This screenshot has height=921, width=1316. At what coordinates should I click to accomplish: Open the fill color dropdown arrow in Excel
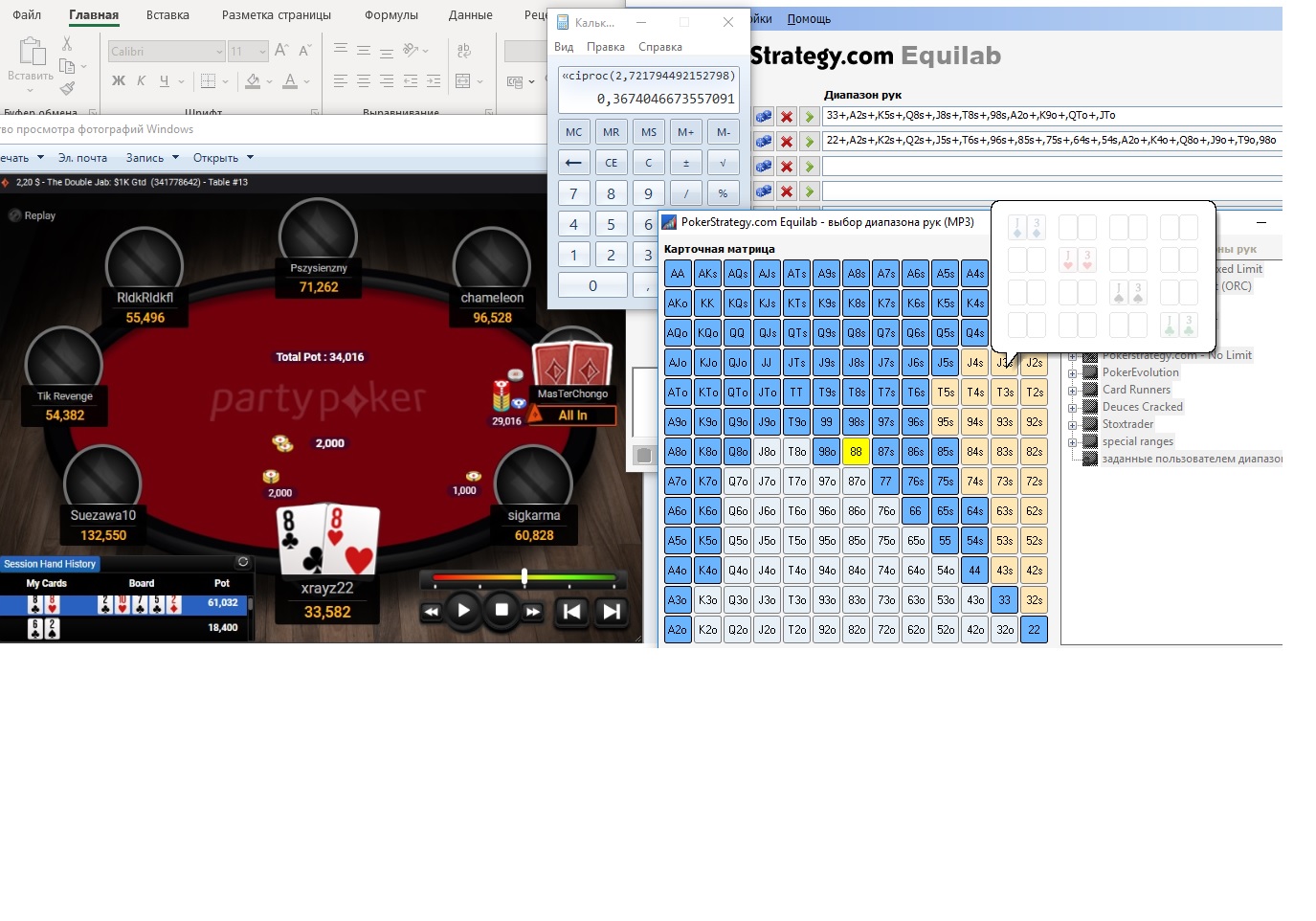tap(269, 82)
